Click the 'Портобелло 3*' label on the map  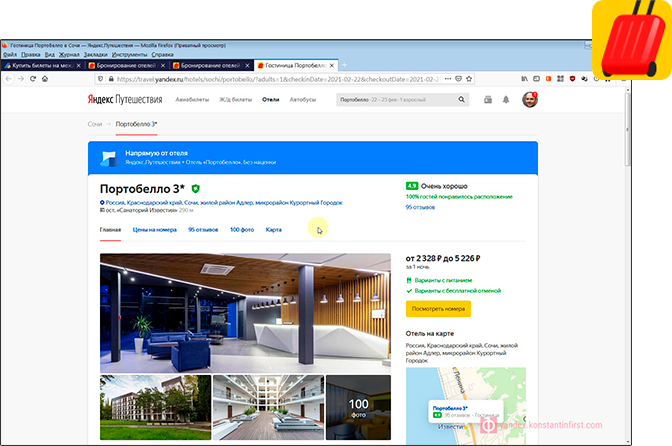tap(450, 408)
